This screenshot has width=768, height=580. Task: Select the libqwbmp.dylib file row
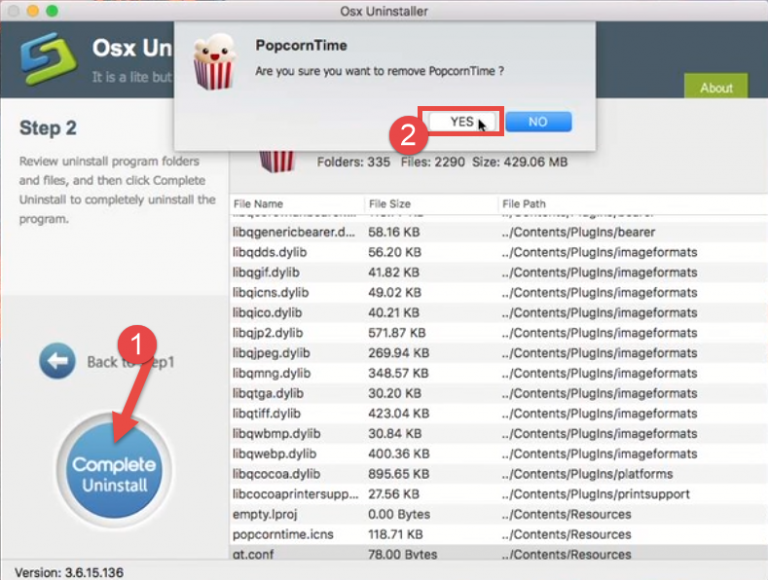(499, 434)
